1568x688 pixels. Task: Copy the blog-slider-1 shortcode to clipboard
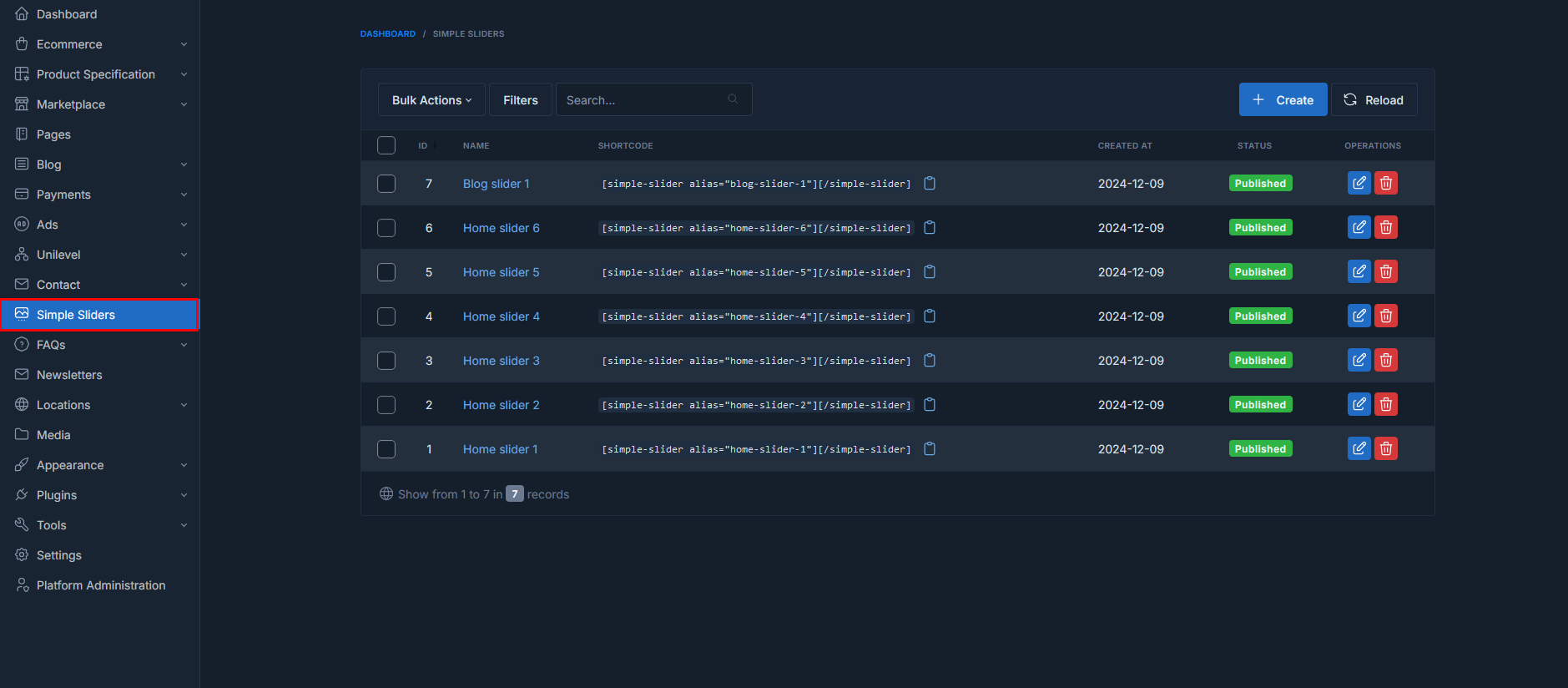[x=930, y=183]
